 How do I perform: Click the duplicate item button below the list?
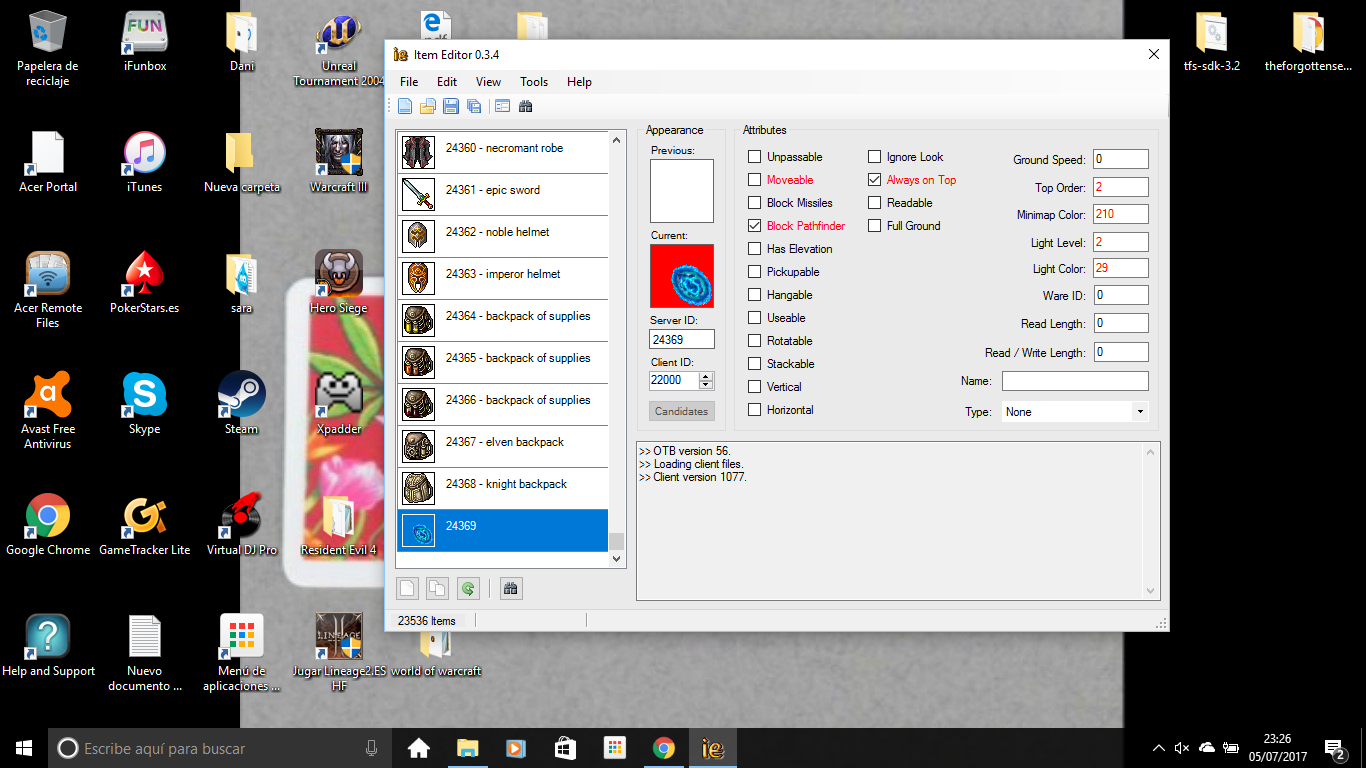point(437,588)
